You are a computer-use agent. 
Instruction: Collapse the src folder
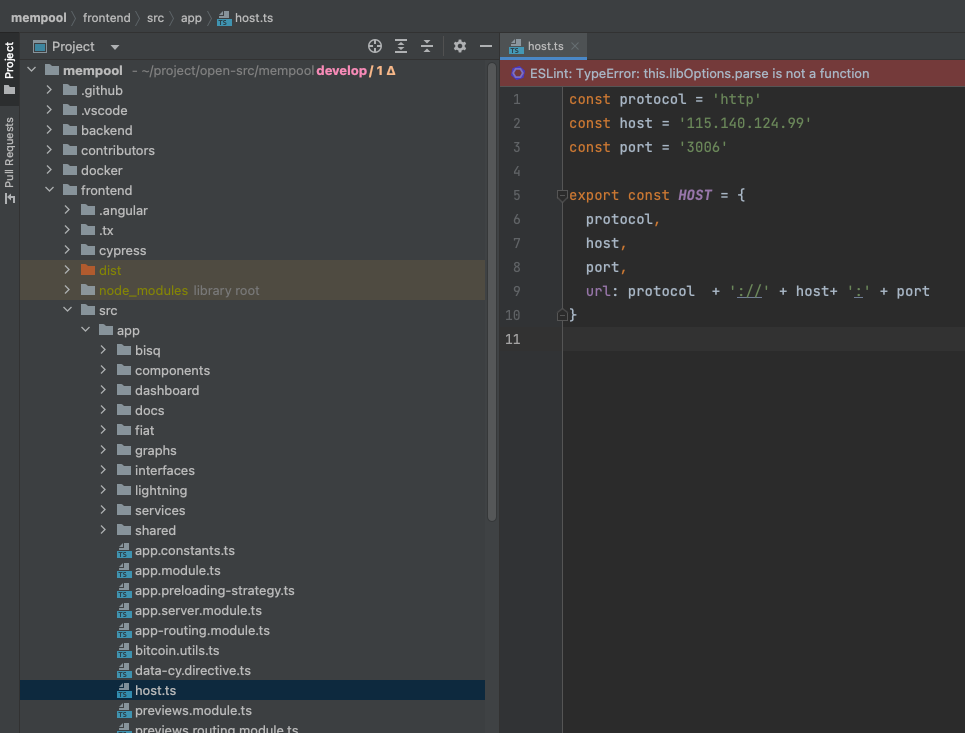[x=67, y=310]
